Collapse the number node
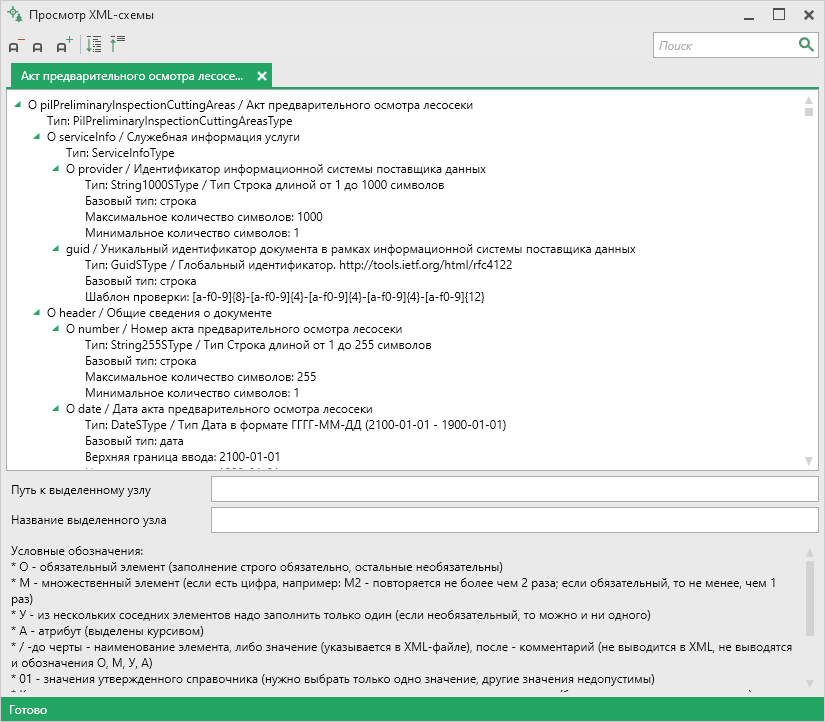The width and height of the screenshot is (825, 722). [55, 329]
